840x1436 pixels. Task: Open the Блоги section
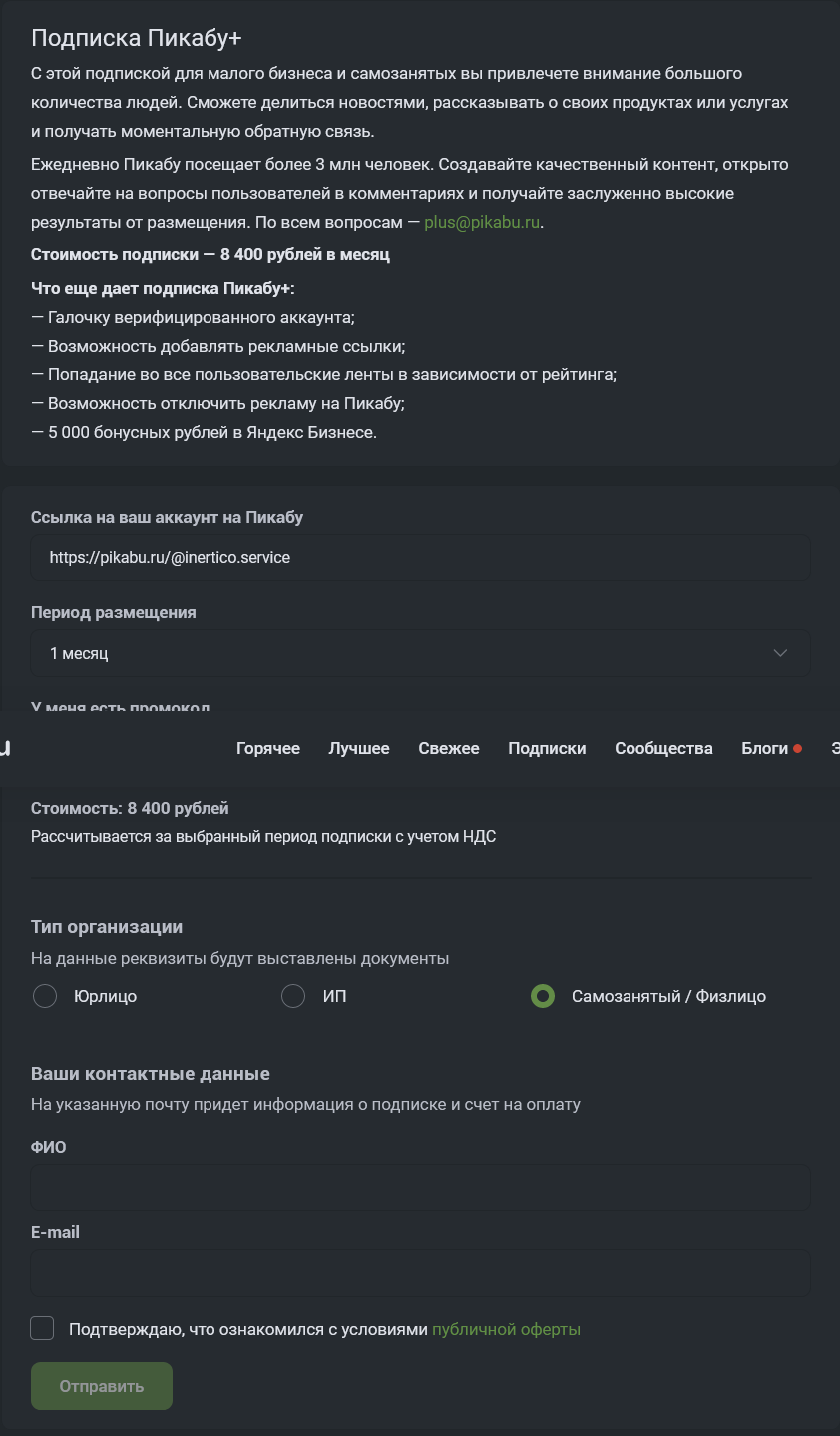click(x=765, y=748)
